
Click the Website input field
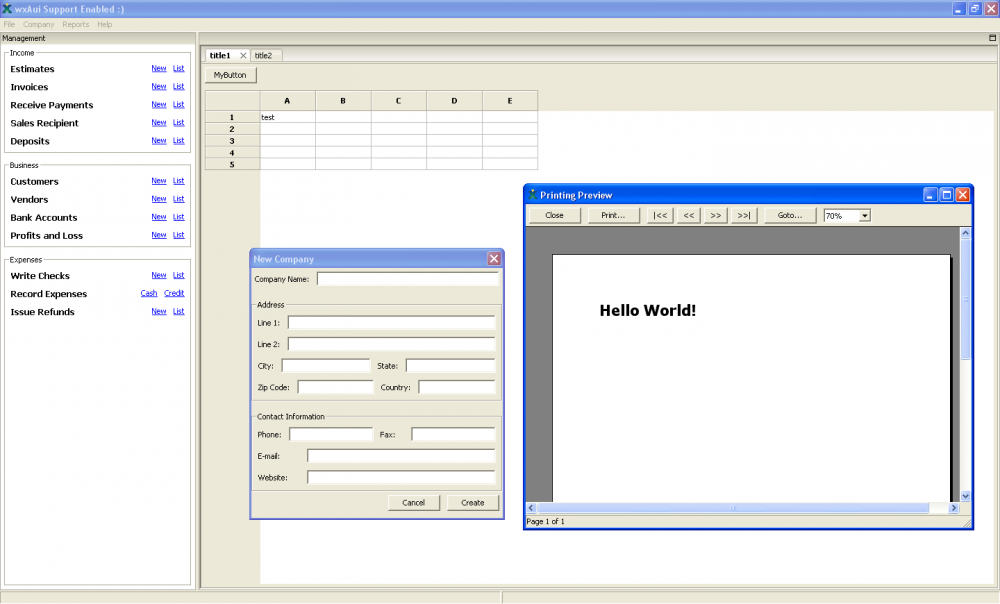[x=401, y=478]
